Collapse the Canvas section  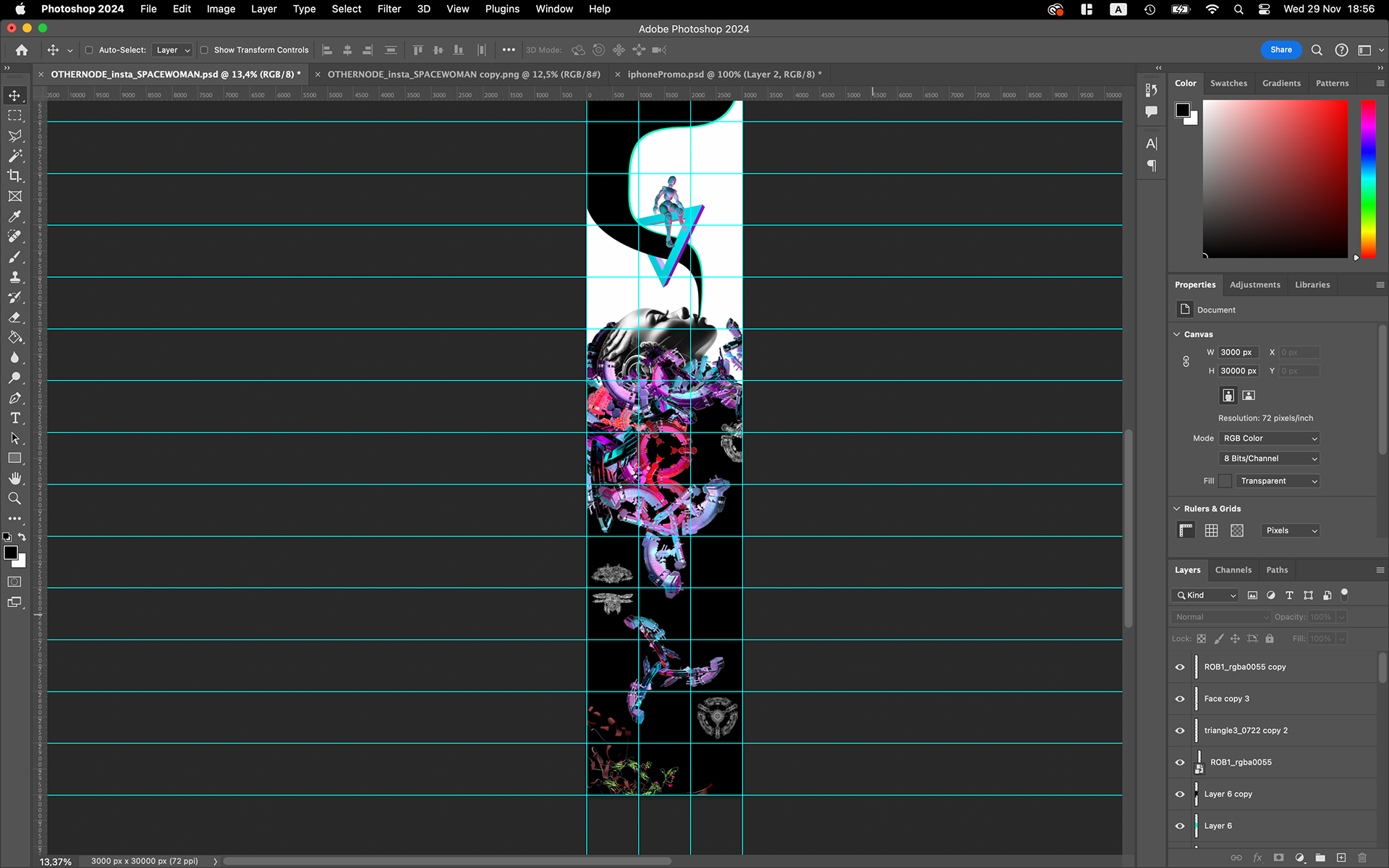(1177, 334)
